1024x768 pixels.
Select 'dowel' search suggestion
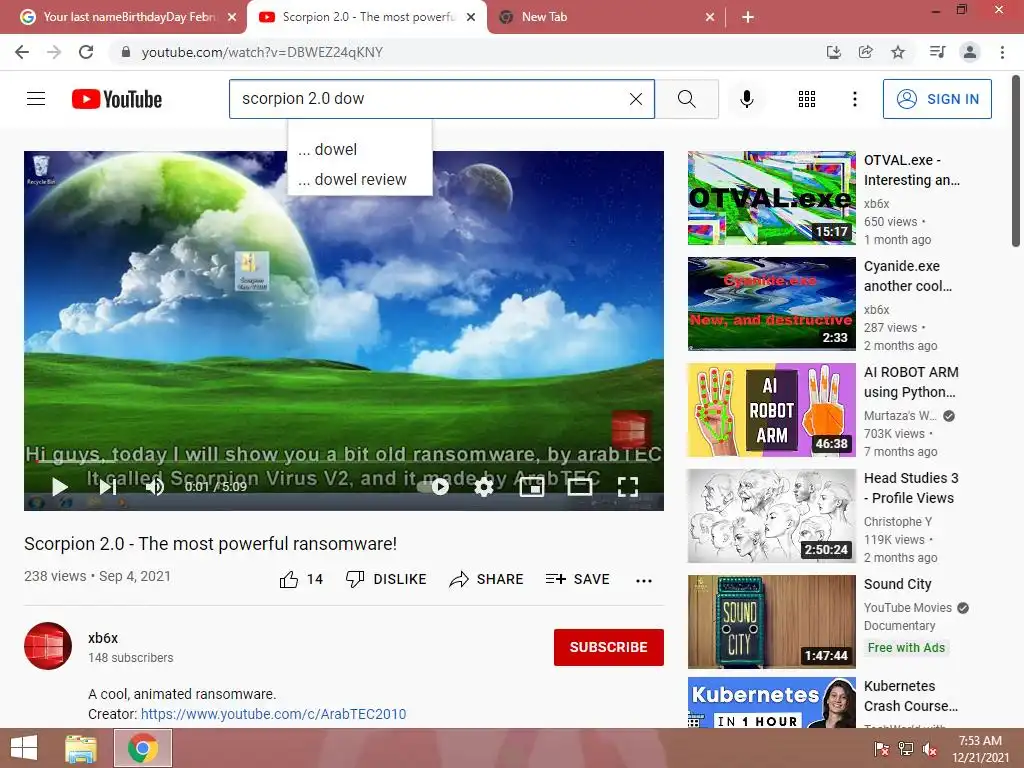pos(360,150)
